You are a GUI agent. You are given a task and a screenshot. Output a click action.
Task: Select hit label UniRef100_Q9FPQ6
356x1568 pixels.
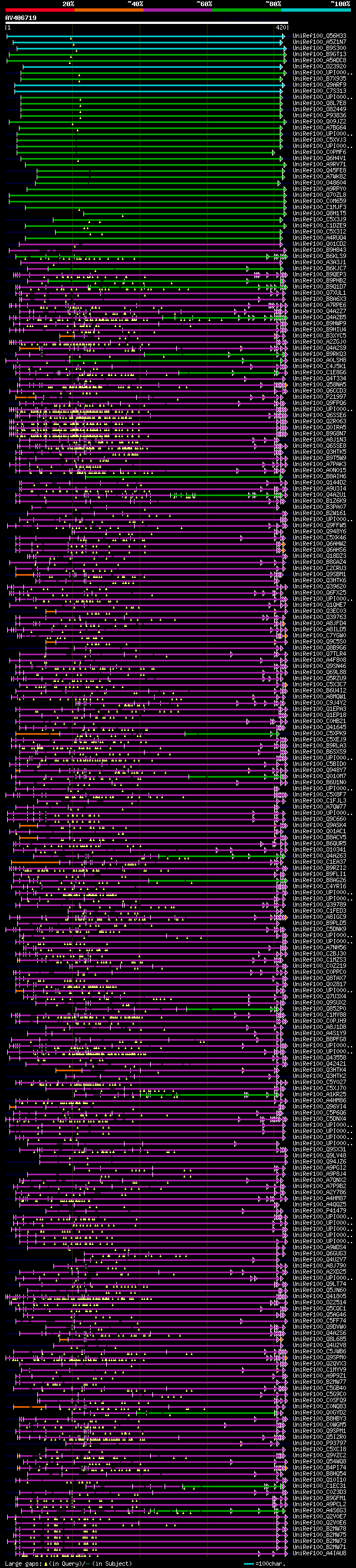click(319, 403)
